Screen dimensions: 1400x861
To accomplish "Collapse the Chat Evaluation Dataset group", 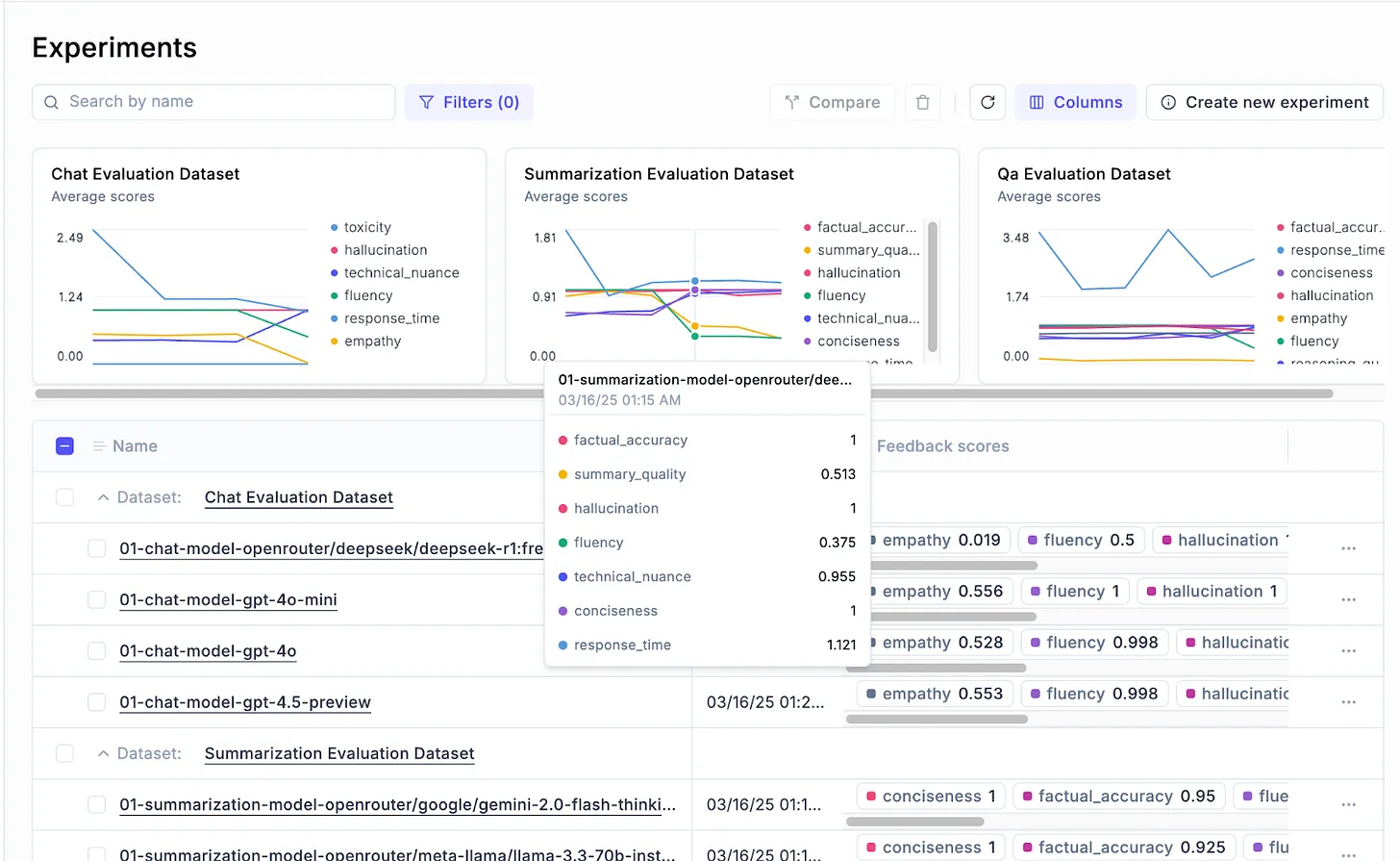I will 103,497.
